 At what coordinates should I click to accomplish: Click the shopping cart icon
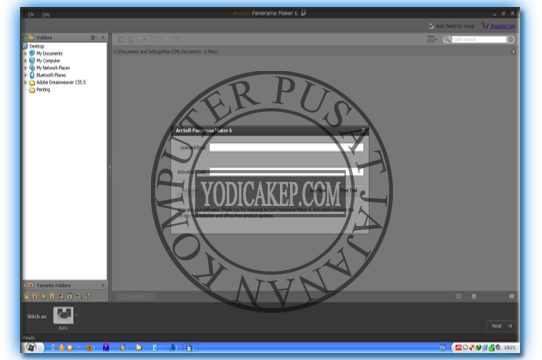(x=485, y=26)
